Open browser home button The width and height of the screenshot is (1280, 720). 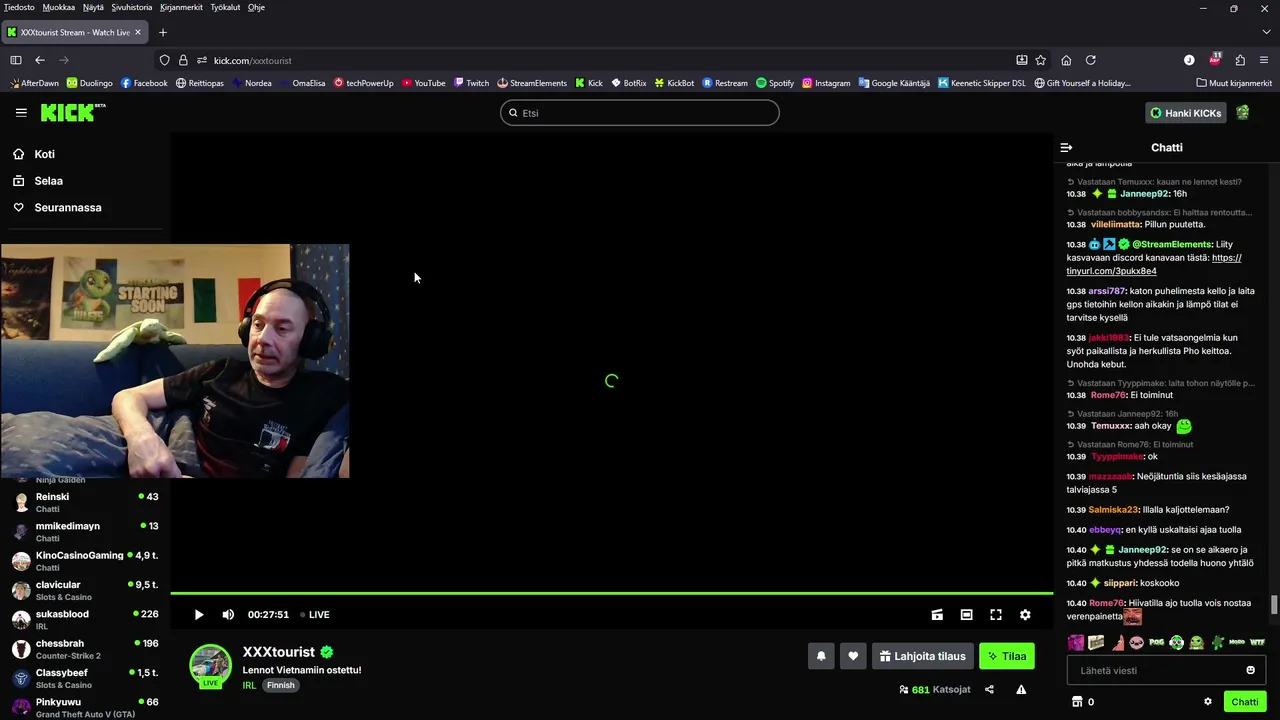coord(1066,60)
